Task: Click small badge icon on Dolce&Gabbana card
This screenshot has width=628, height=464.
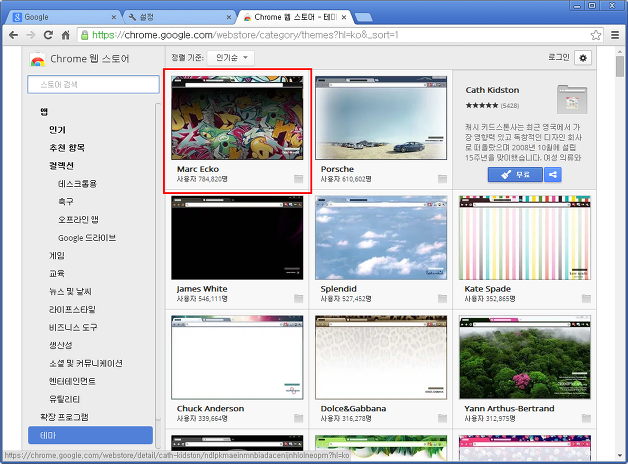Action: (442, 418)
